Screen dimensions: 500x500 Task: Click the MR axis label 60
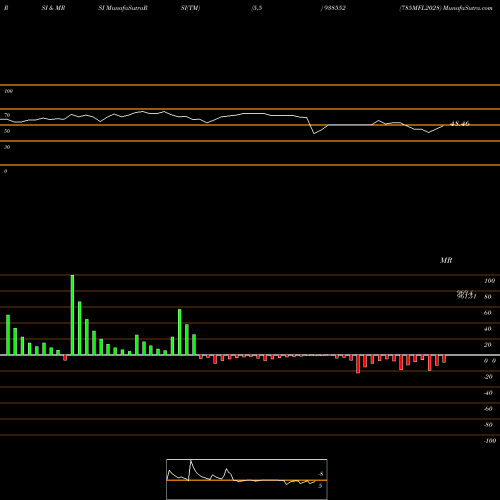click(488, 313)
